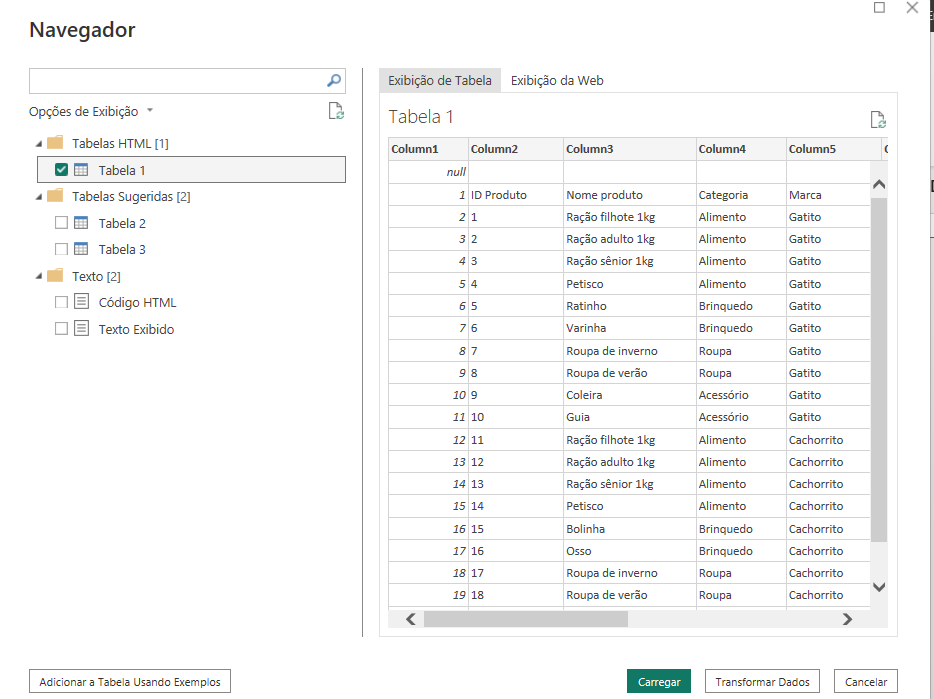Click Adicionar a Tabela Usando Exemplos button
The width and height of the screenshot is (934, 699).
[130, 682]
